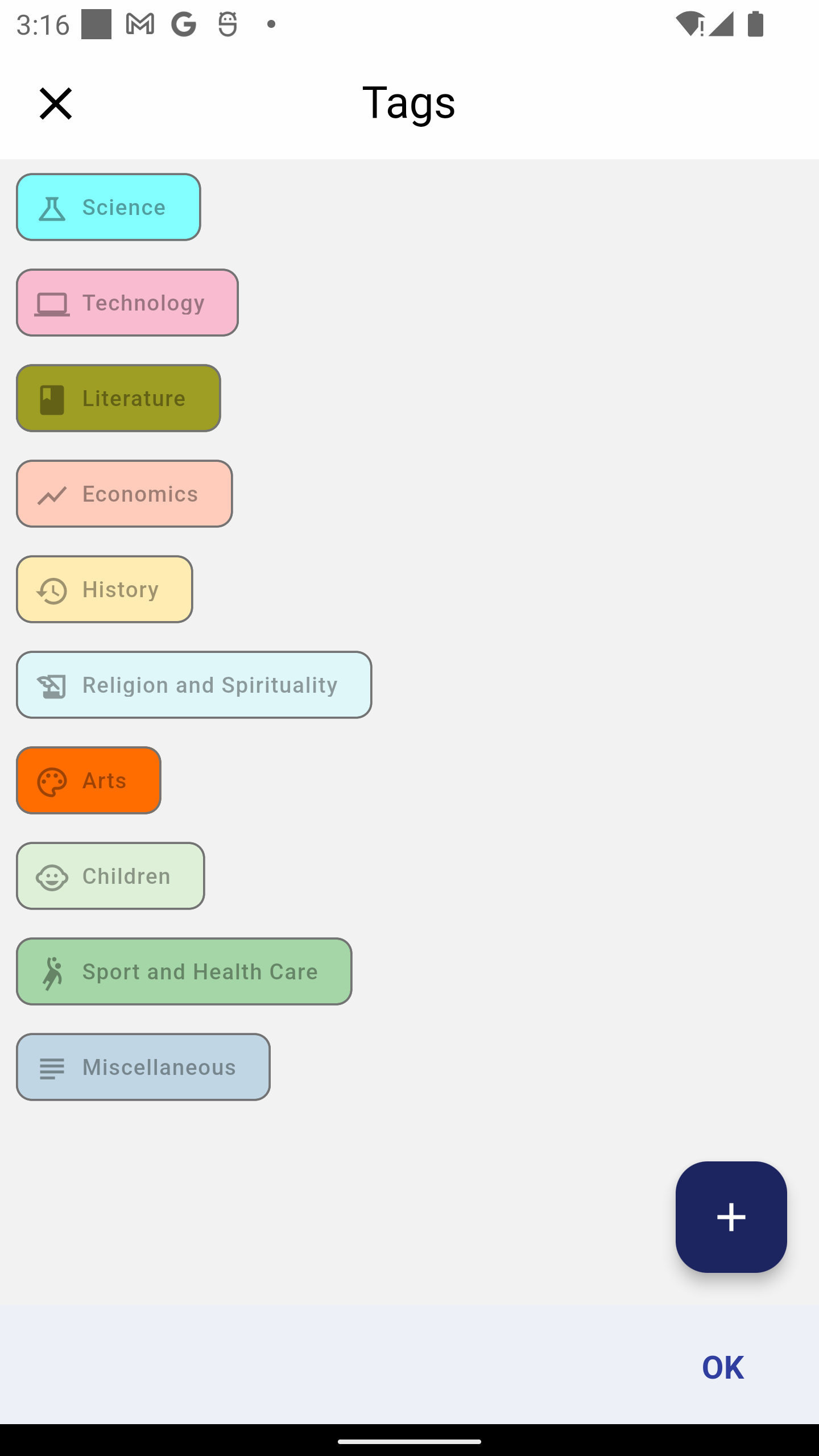The height and width of the screenshot is (1456, 819).
Task: Tap the Gmail notification icon in status bar
Action: click(140, 24)
